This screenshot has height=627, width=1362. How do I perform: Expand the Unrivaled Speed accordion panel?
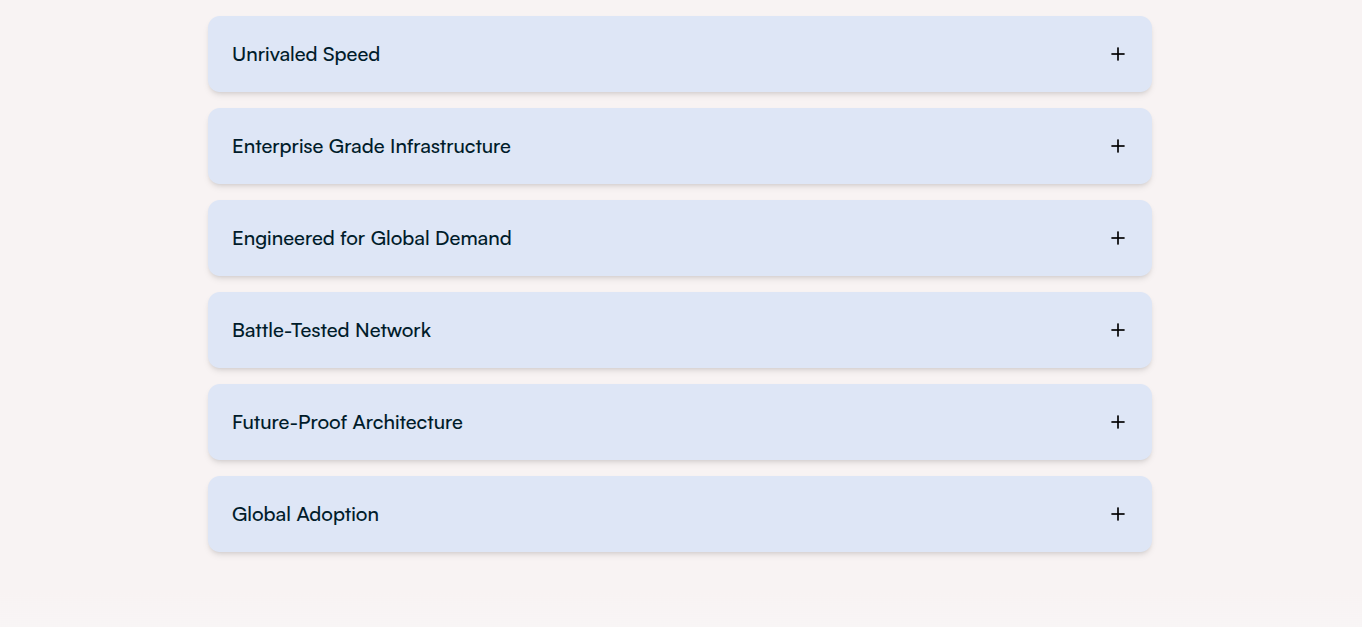tap(680, 54)
